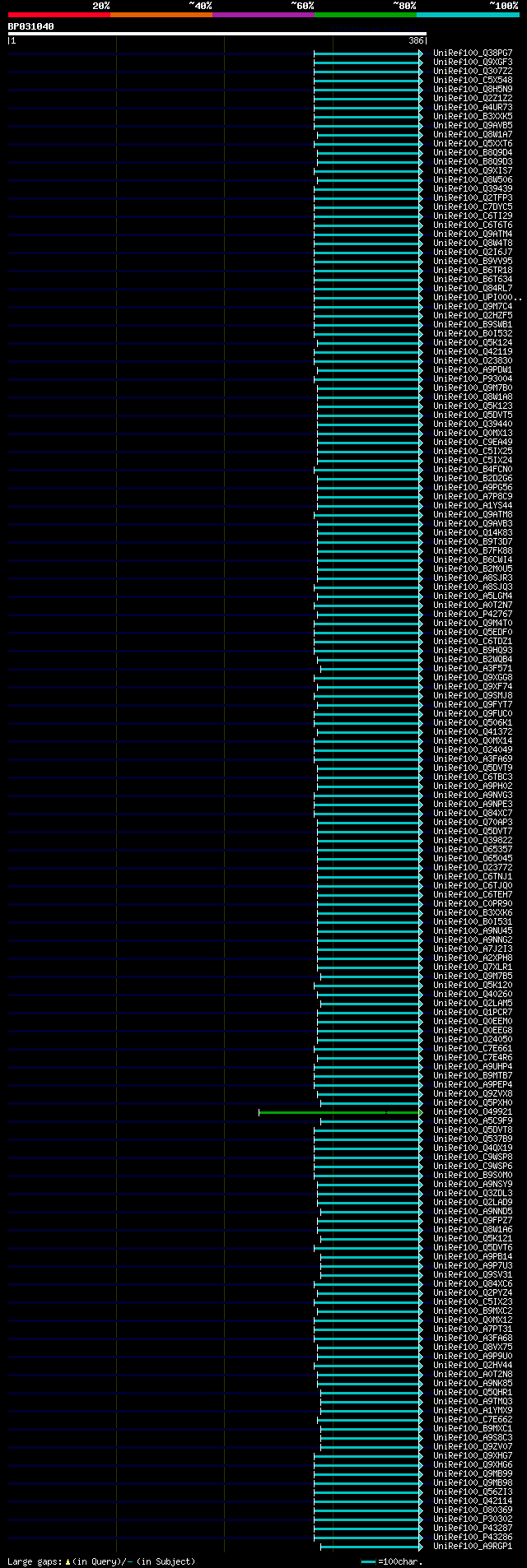Open hit UniRef100_C7DYC5
Screen dimensions: 527x1568
(x=473, y=206)
